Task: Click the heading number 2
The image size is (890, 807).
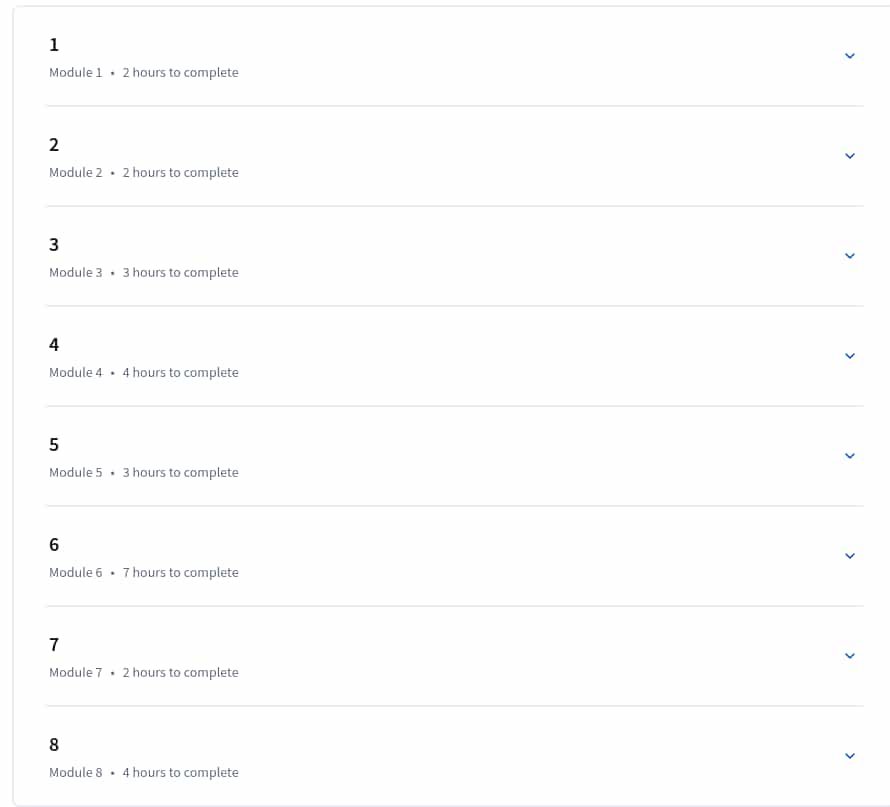Action: pyautogui.click(x=54, y=145)
